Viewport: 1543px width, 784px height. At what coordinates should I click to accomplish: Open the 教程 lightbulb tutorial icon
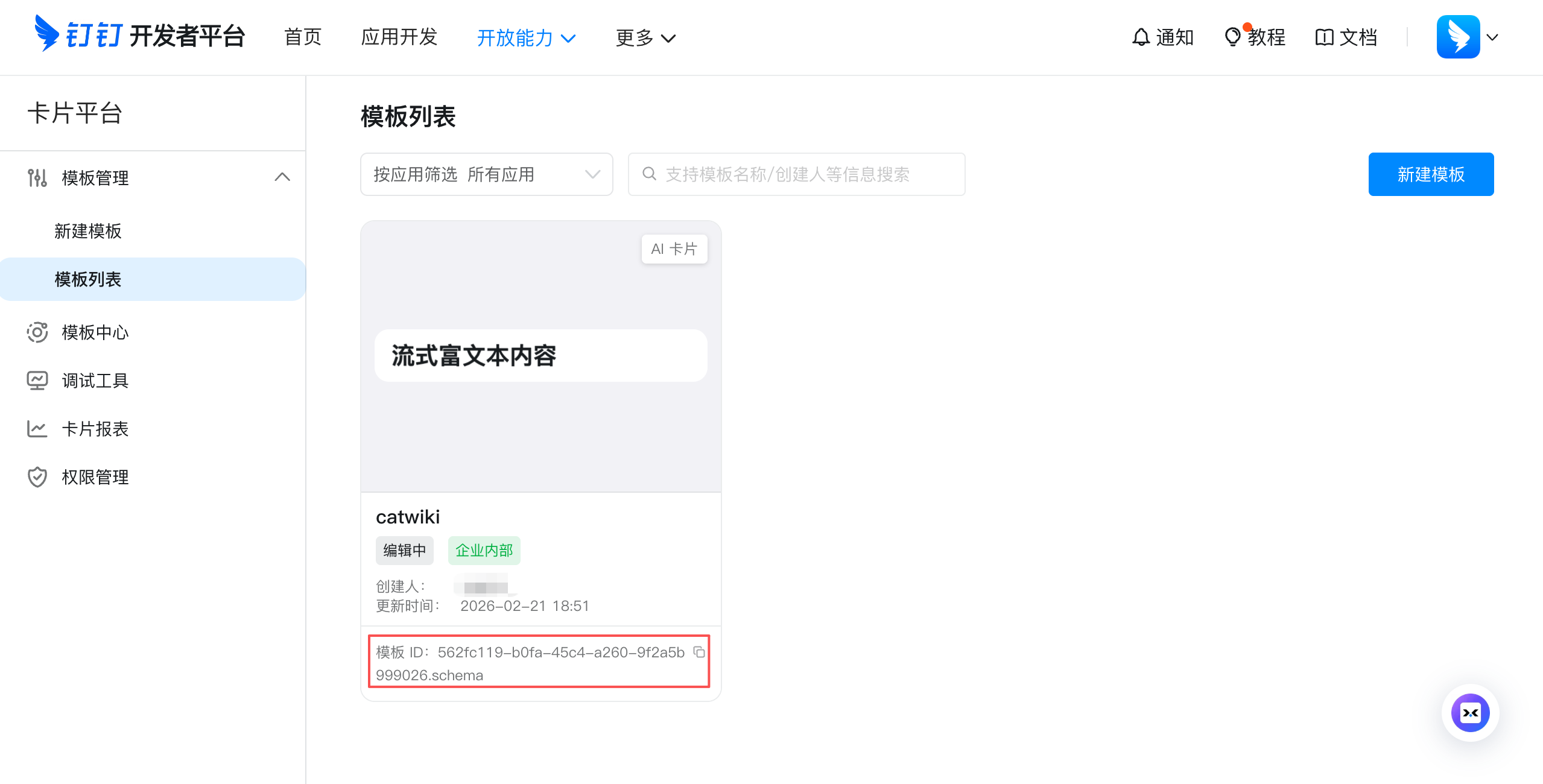tap(1234, 37)
